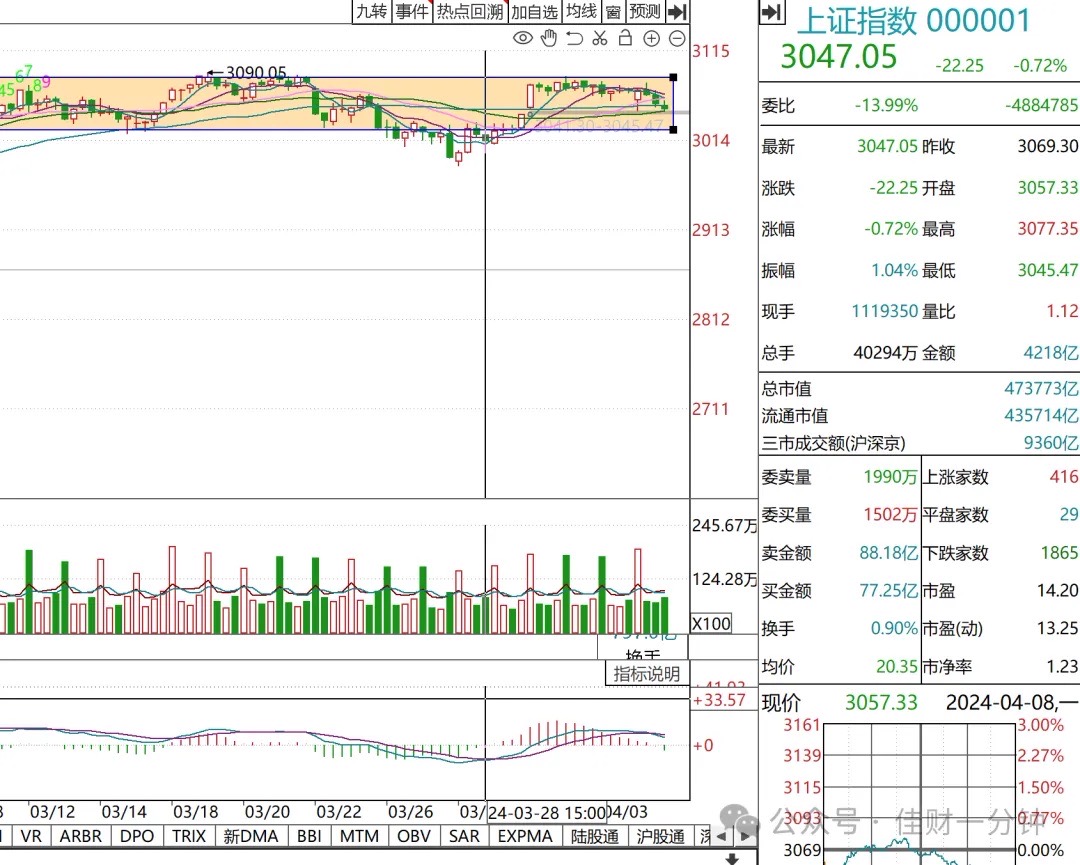Screen dimensions: 1080x865
Task: Click the 开盘 3057.33 value
Action: 1048,187
